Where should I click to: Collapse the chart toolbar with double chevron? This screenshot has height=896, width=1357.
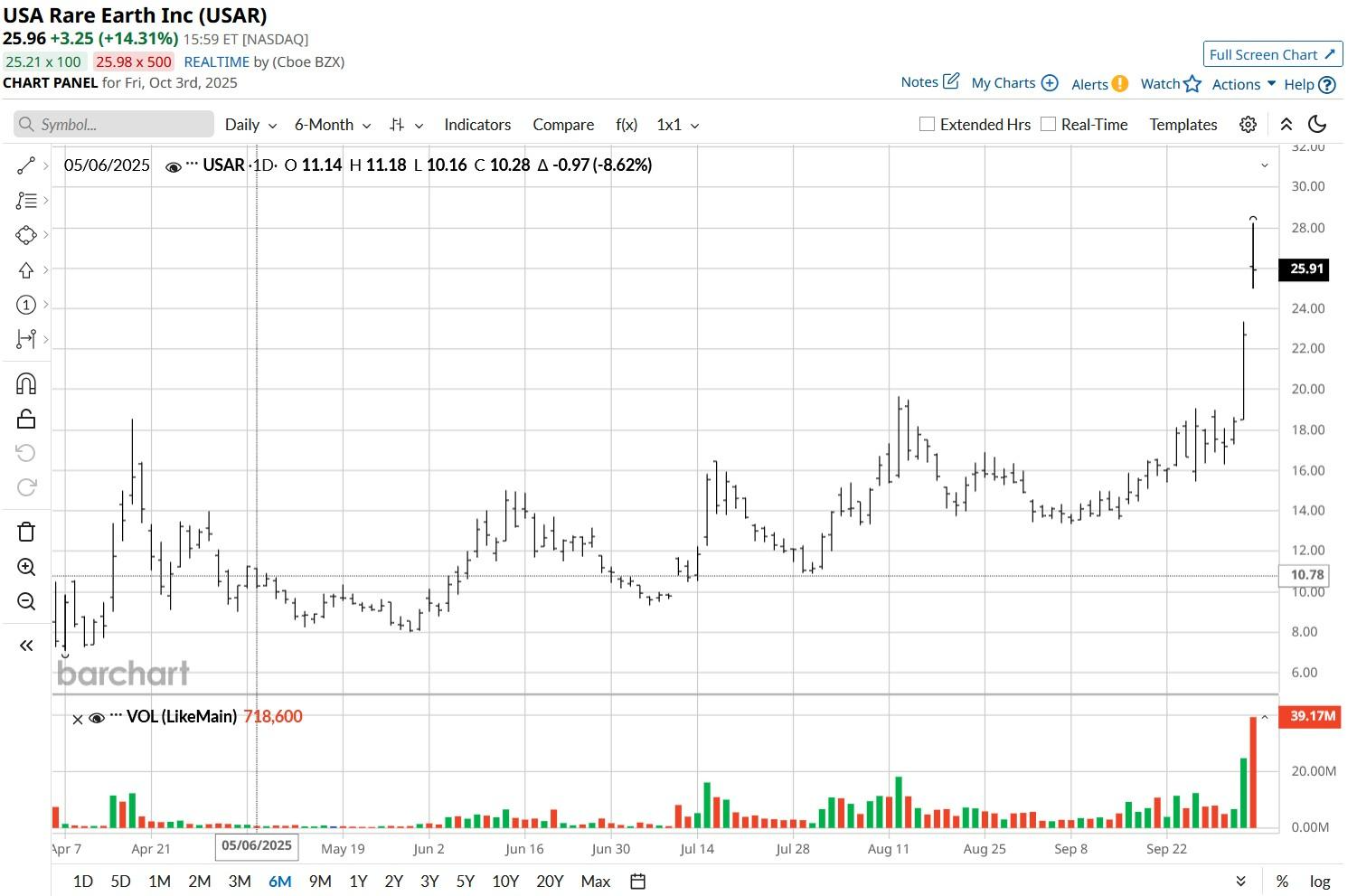tap(1286, 125)
